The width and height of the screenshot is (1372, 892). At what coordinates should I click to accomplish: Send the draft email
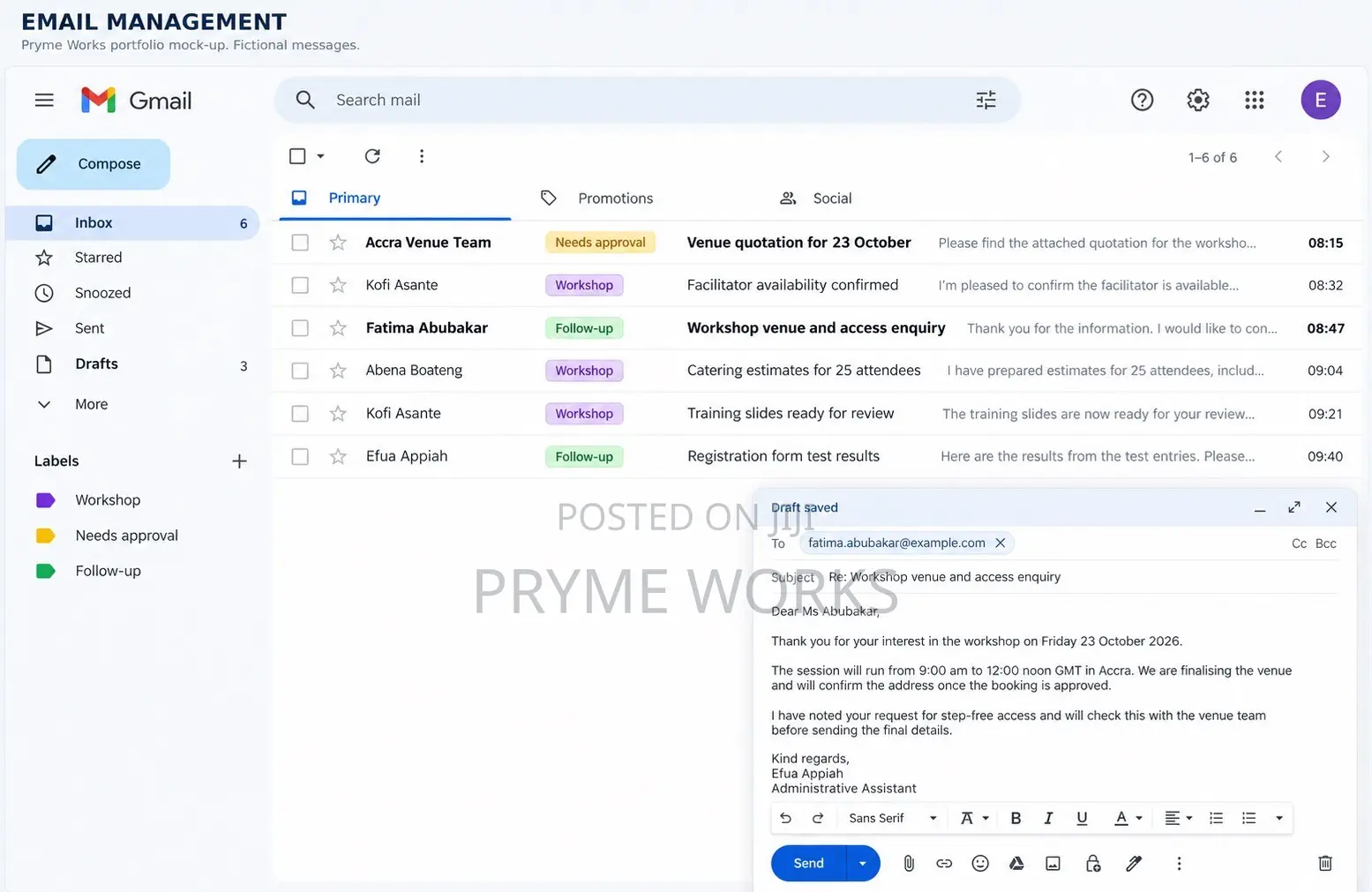click(808, 864)
